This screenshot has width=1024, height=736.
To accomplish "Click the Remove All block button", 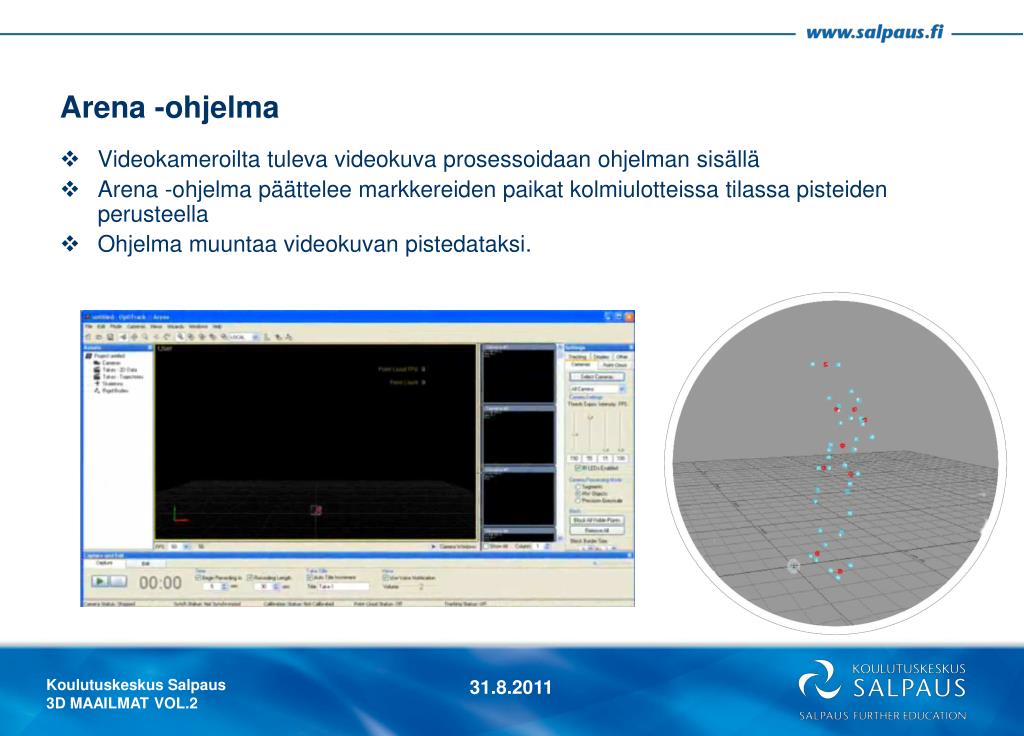I will pyautogui.click(x=597, y=530).
